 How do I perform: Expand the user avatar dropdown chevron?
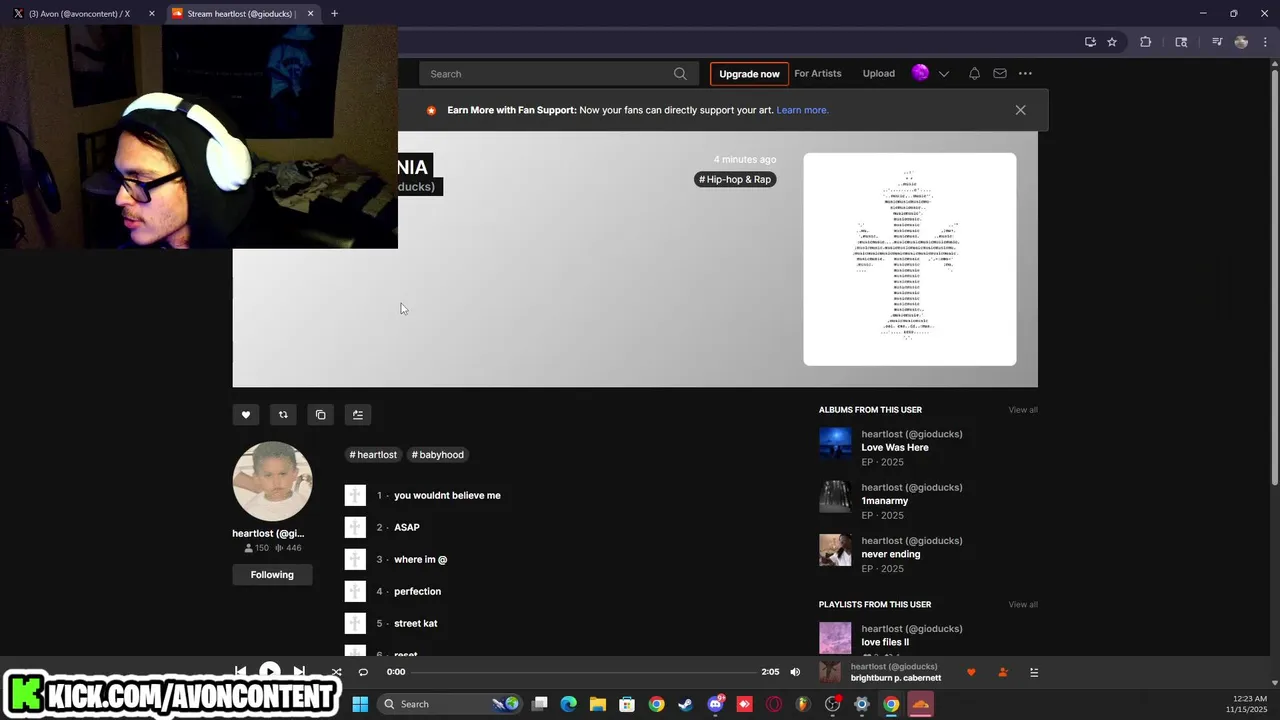pos(943,74)
